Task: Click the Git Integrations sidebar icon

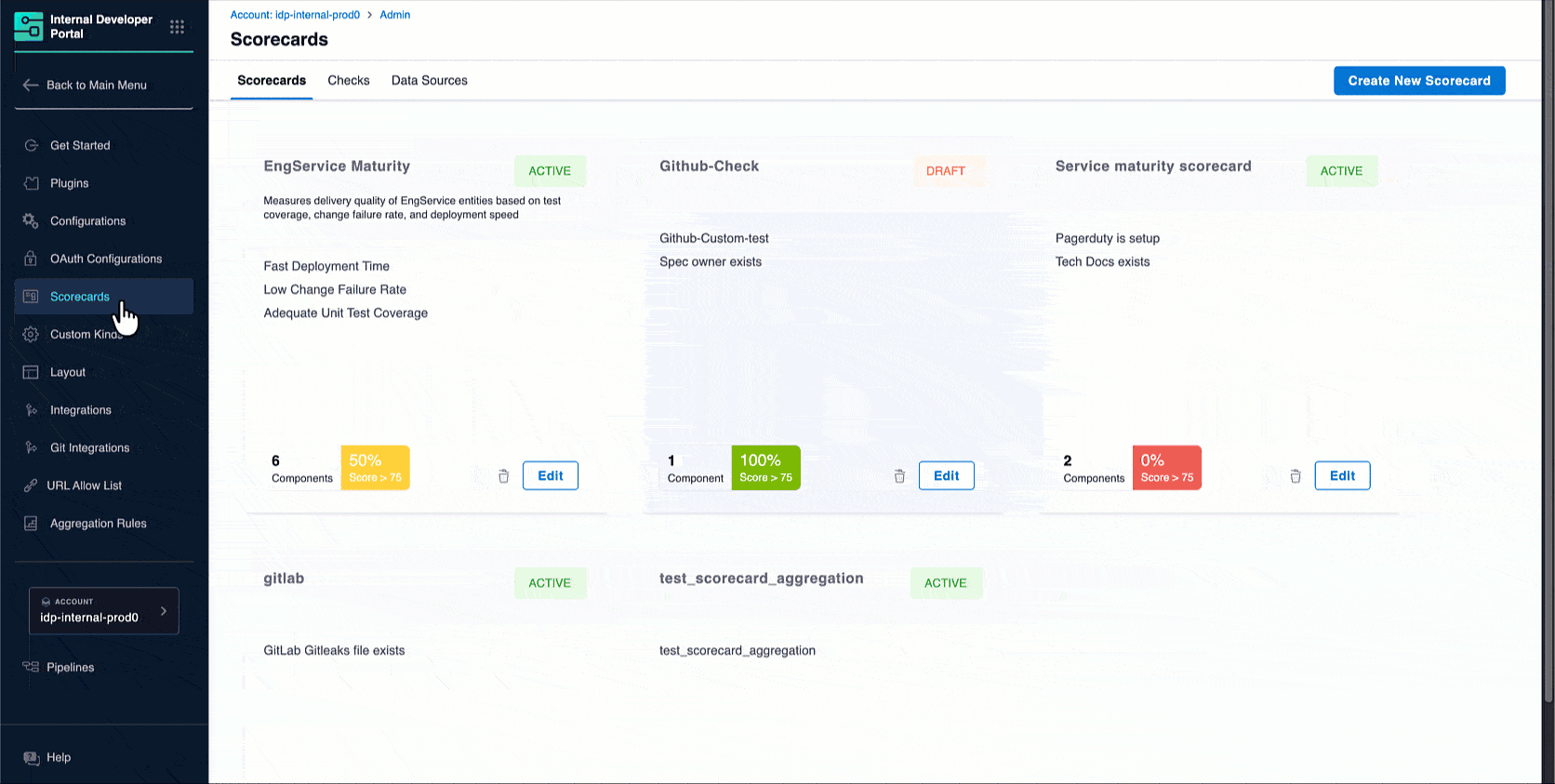Action: (31, 447)
